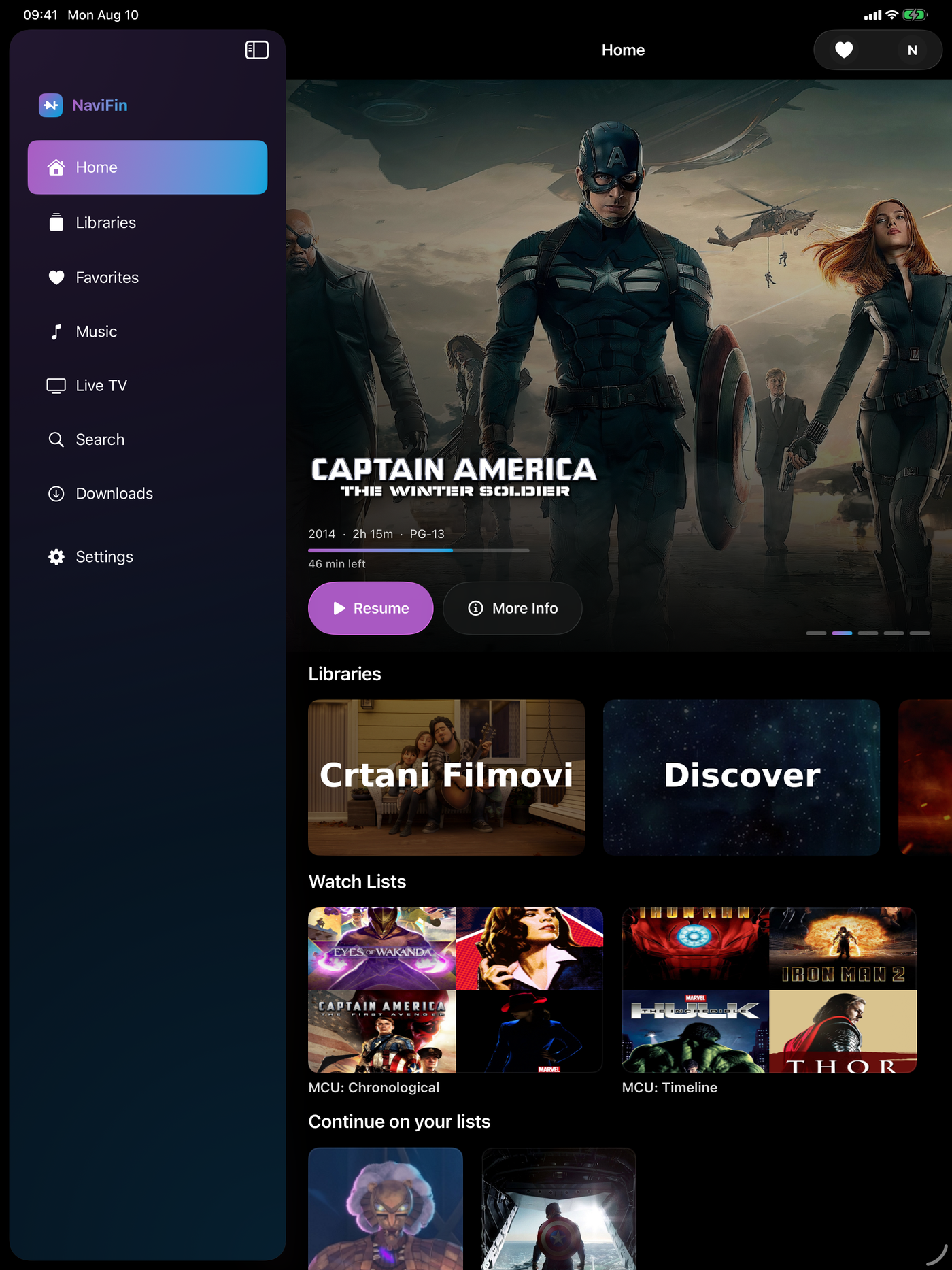
Task: Click the MCU: Chronological label
Action: pos(374,1088)
